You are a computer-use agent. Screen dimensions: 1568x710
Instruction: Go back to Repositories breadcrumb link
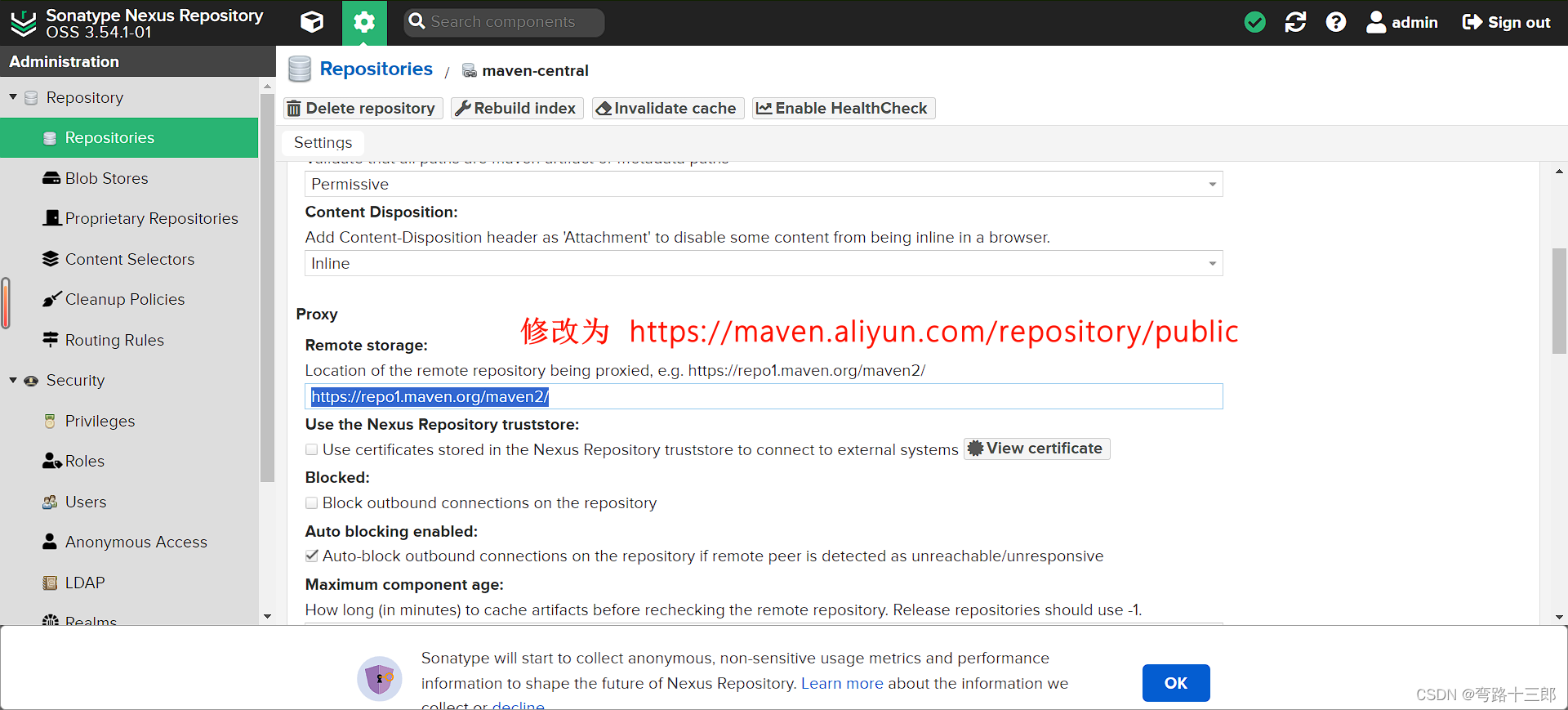(x=376, y=69)
